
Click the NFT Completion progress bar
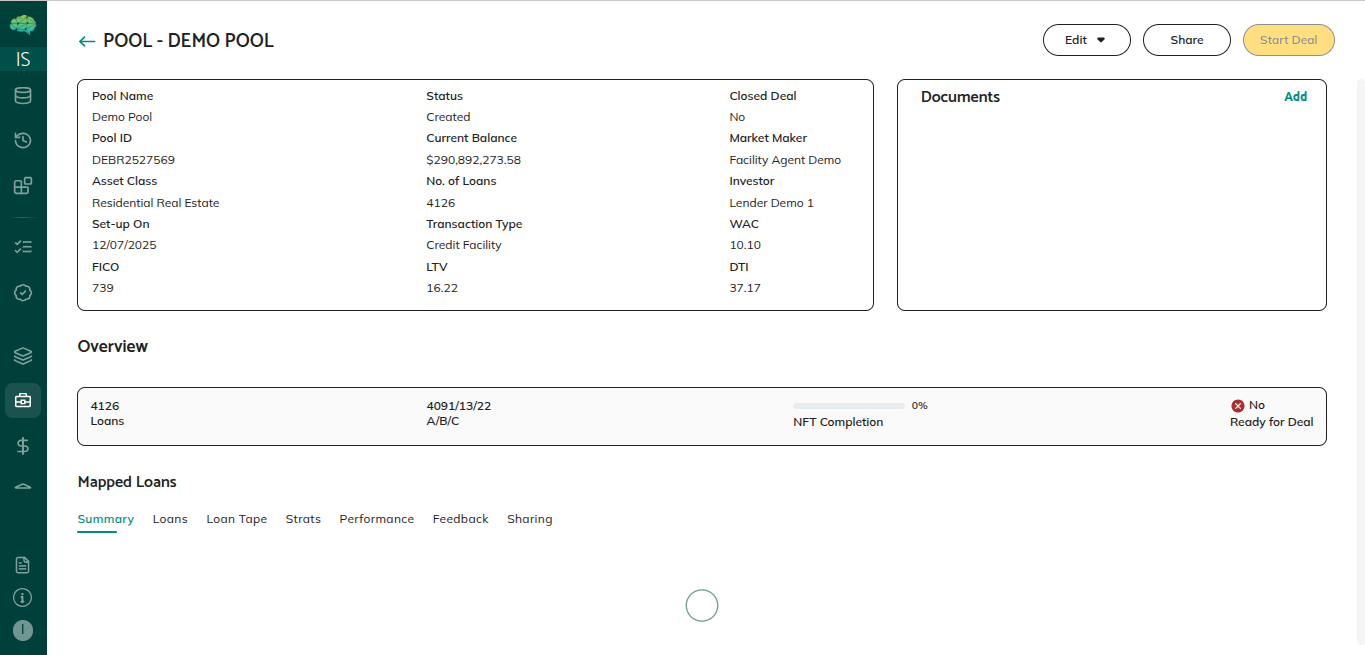tap(848, 406)
